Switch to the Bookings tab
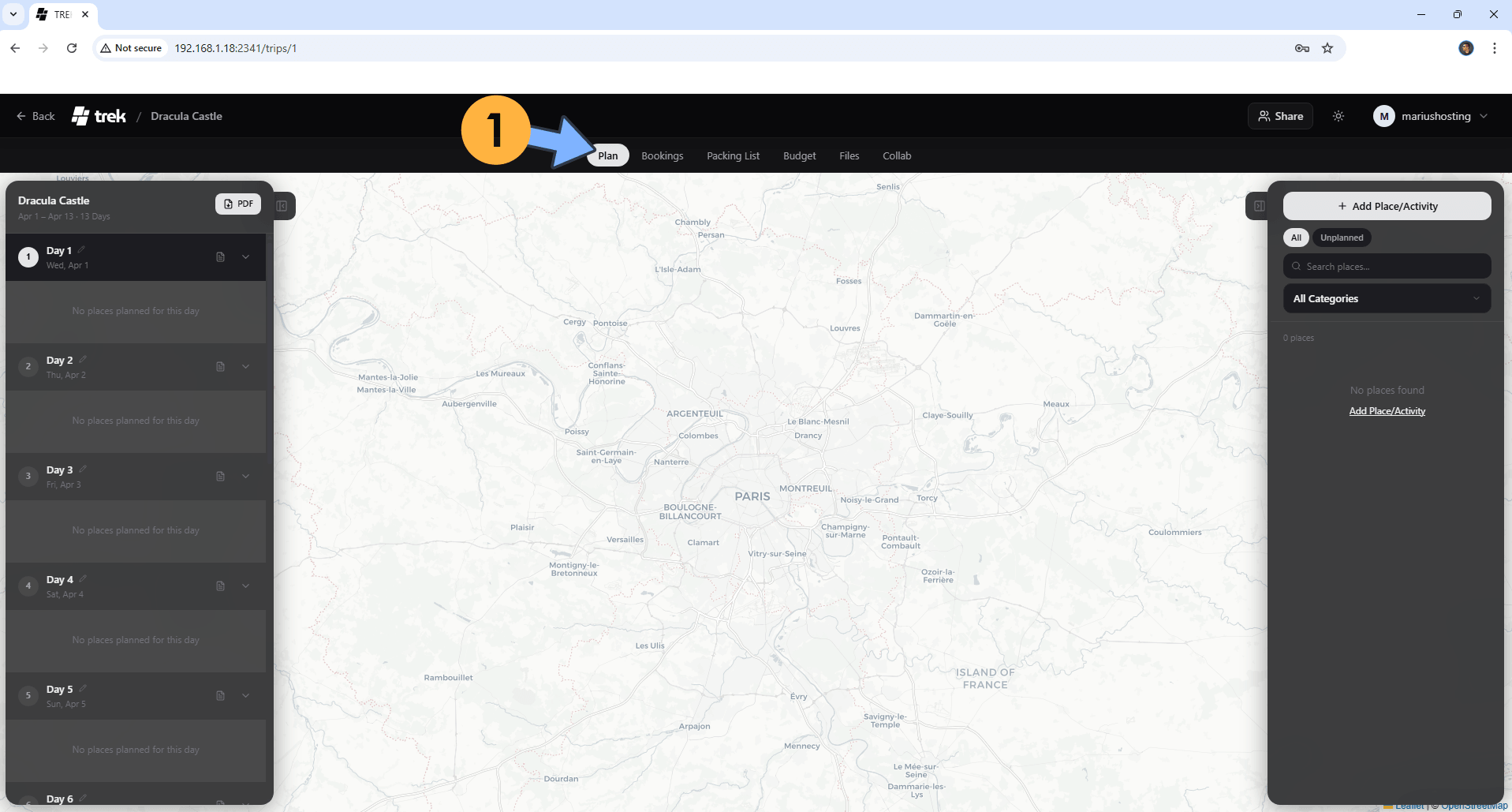The width and height of the screenshot is (1512, 812). point(662,156)
